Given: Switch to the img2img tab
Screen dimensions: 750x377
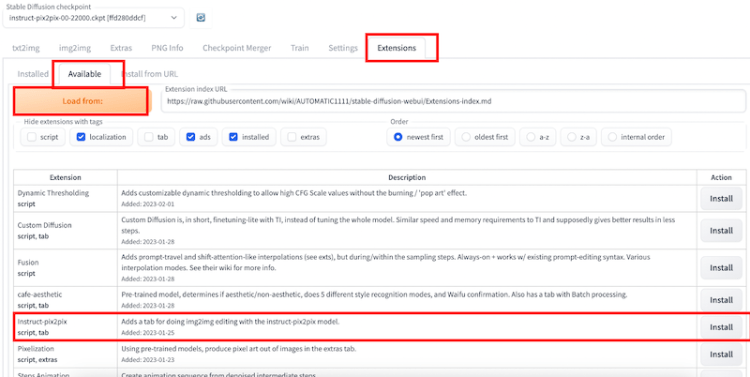Looking at the screenshot, I should (75, 48).
